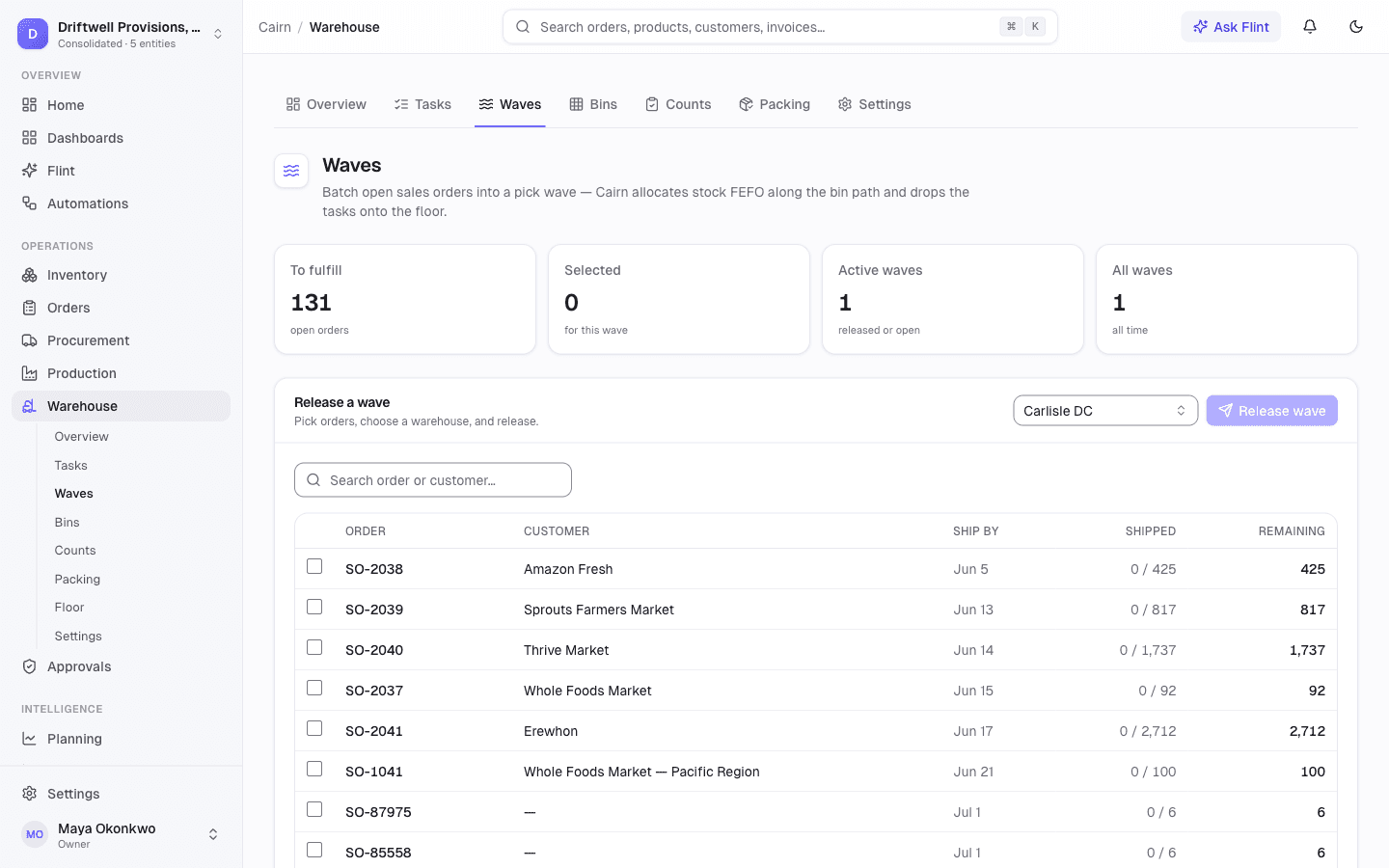Click the Inventory cubes icon
Image resolution: width=1389 pixels, height=868 pixels.
[30, 275]
